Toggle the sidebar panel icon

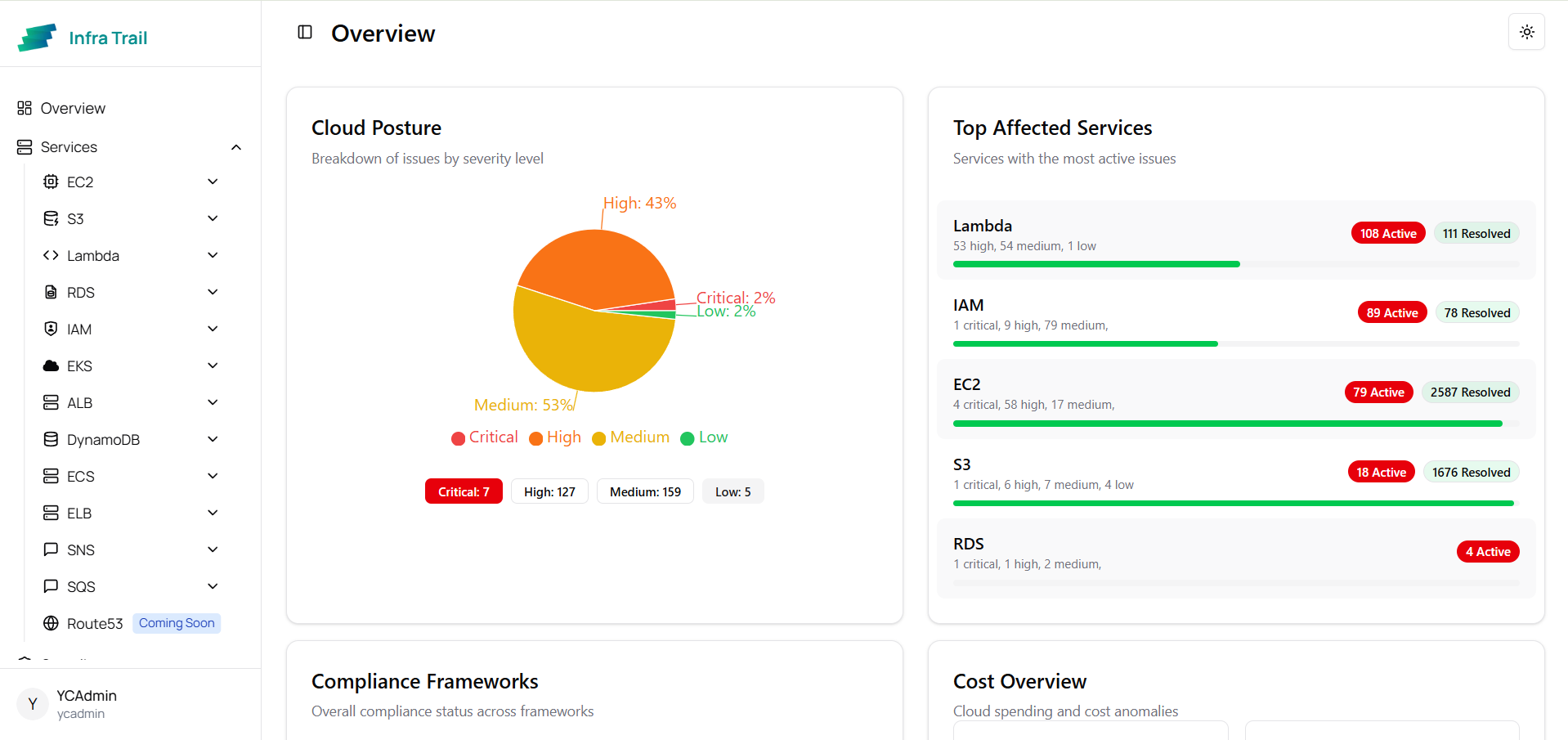(305, 32)
